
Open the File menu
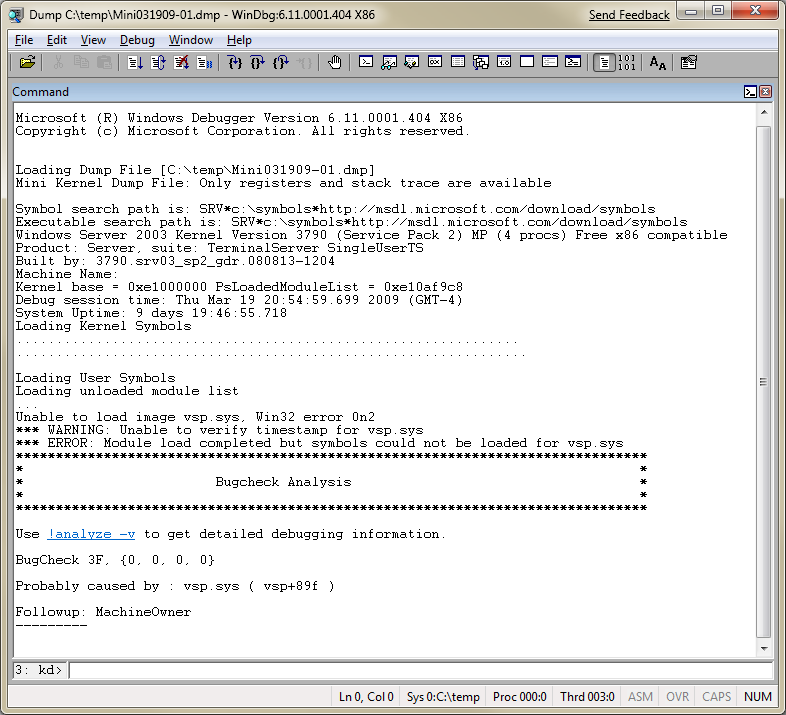[24, 40]
